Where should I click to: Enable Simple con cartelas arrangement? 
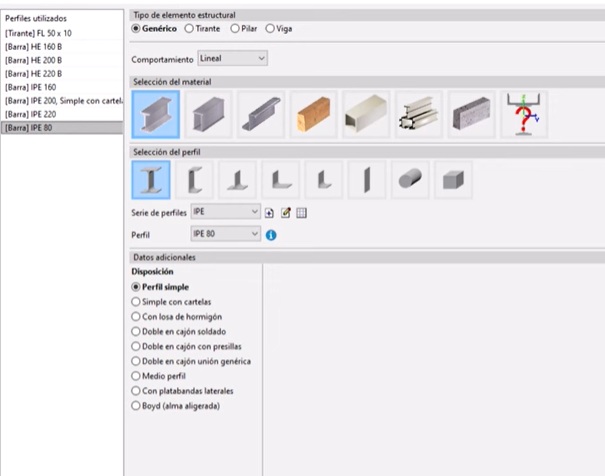pos(137,301)
